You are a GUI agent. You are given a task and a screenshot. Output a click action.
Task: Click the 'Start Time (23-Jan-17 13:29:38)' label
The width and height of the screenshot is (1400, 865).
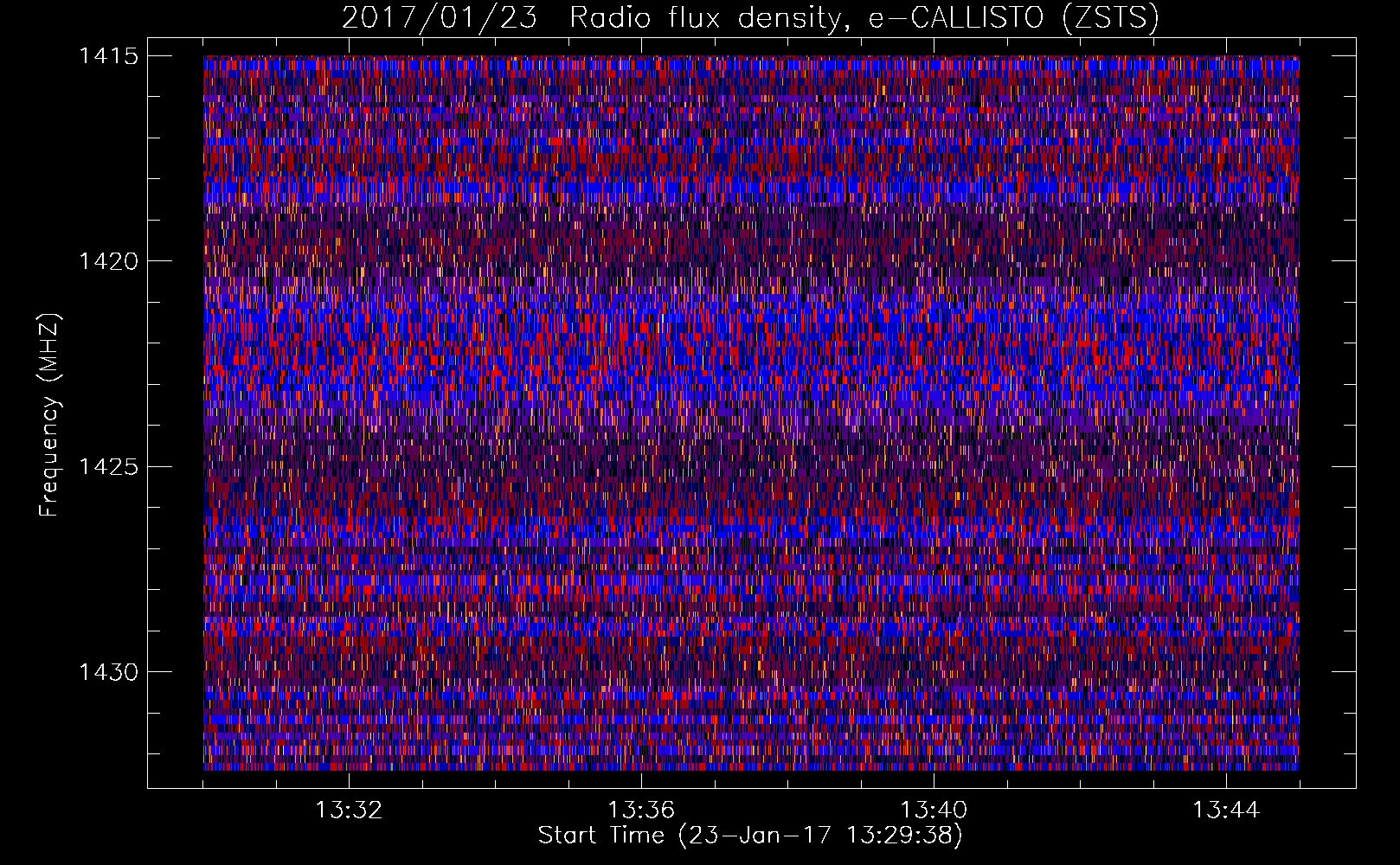click(x=750, y=836)
